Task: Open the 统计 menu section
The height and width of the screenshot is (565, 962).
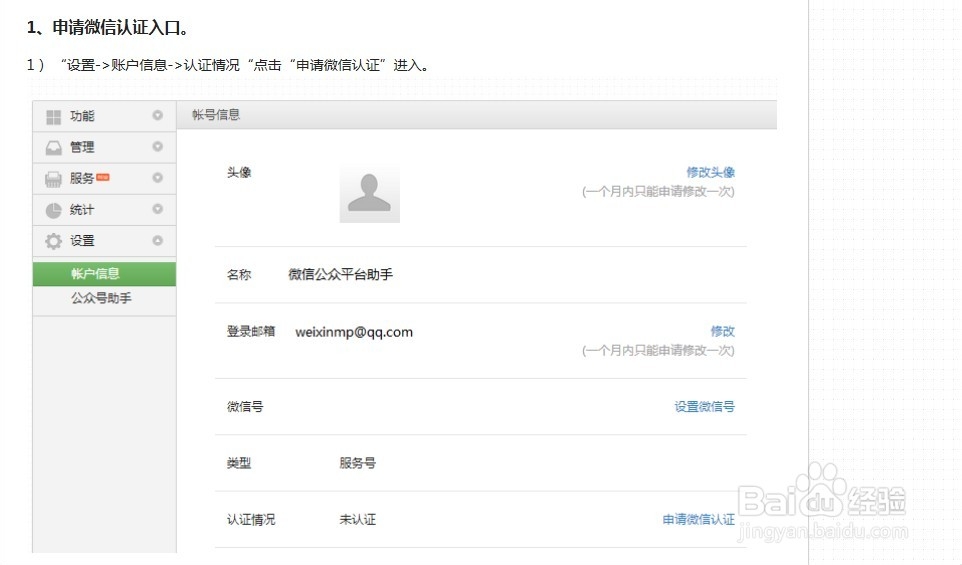Action: (x=104, y=210)
